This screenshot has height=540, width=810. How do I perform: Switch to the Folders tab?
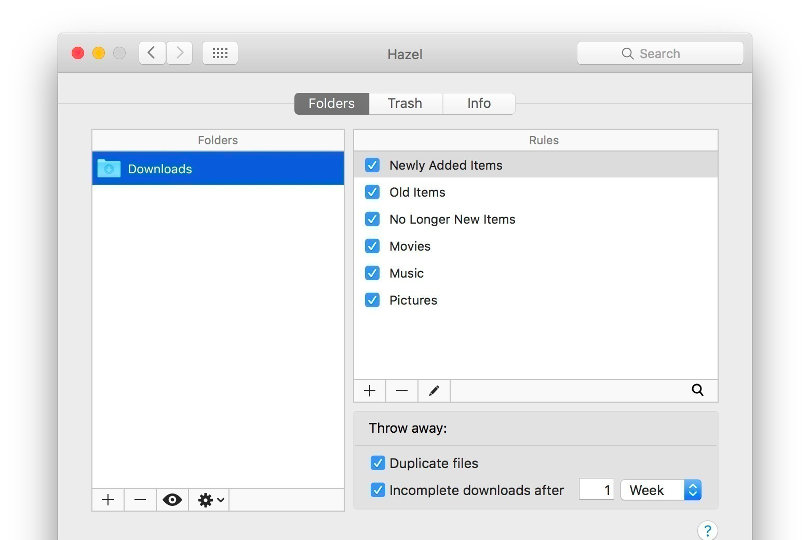coord(332,103)
